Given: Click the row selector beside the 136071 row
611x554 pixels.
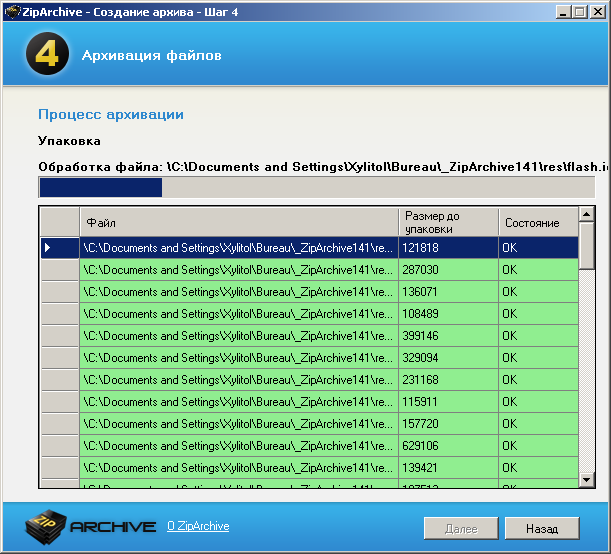Looking at the screenshot, I should pyautogui.click(x=60, y=291).
